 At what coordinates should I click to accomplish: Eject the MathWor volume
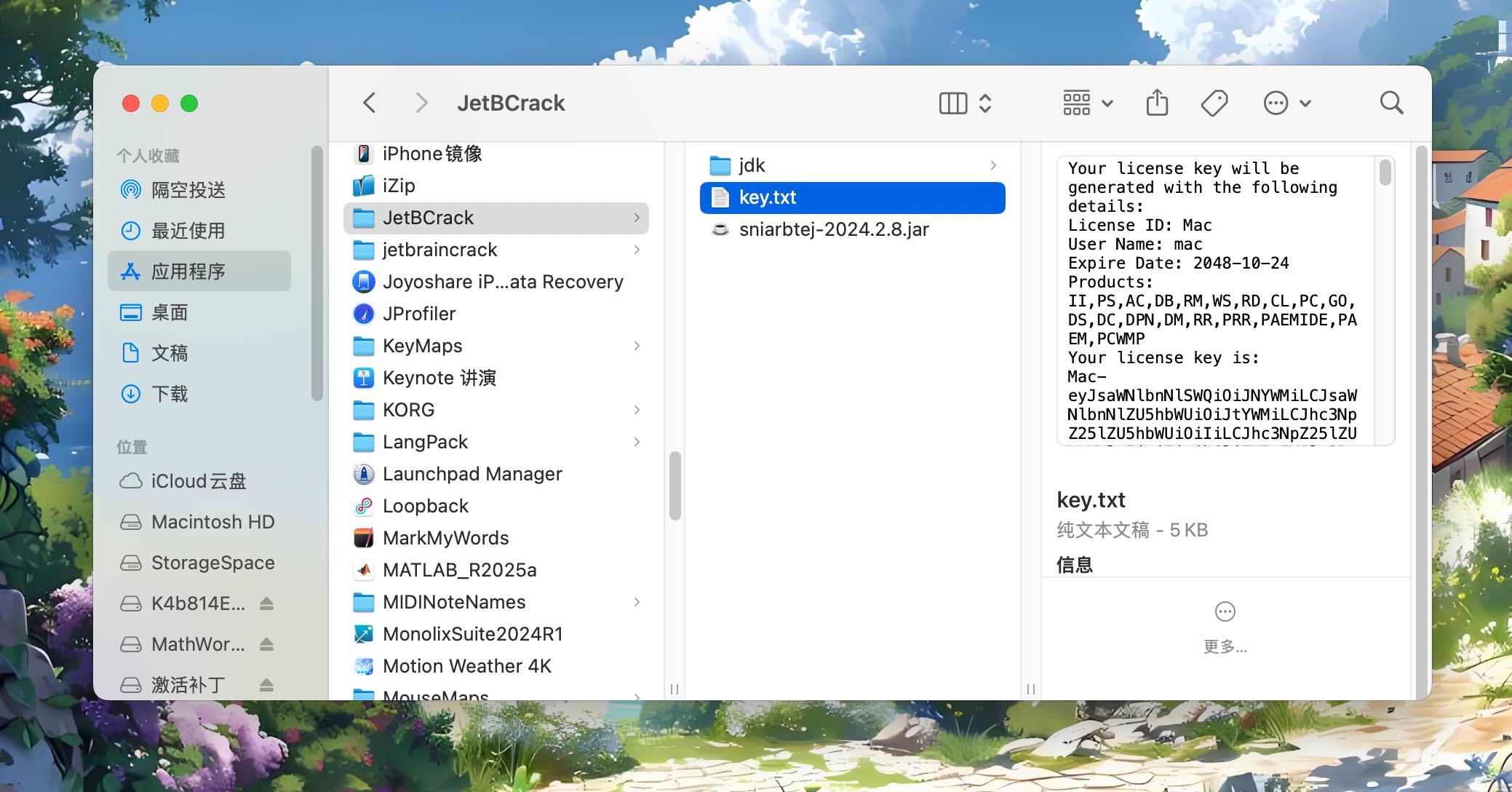266,644
